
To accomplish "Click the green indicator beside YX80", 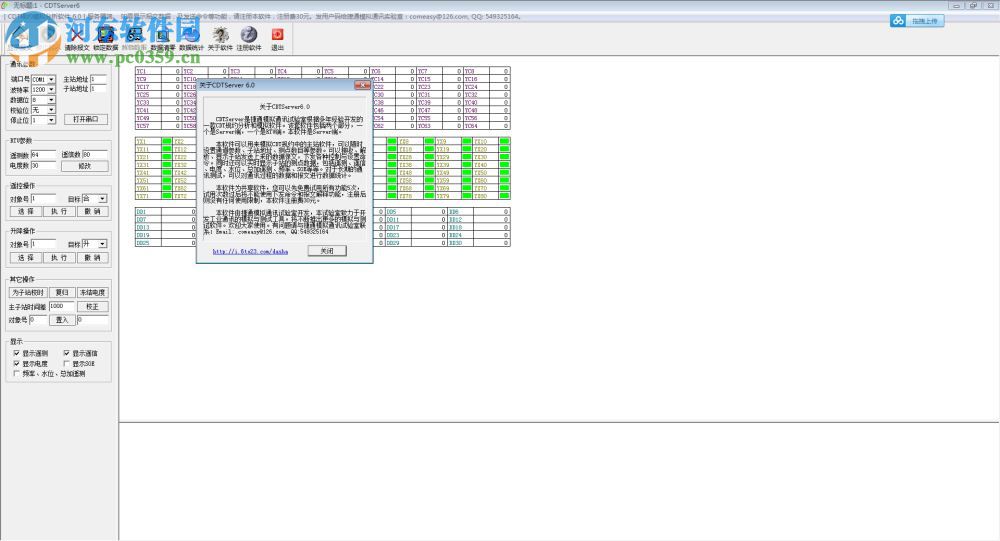I will [x=504, y=196].
